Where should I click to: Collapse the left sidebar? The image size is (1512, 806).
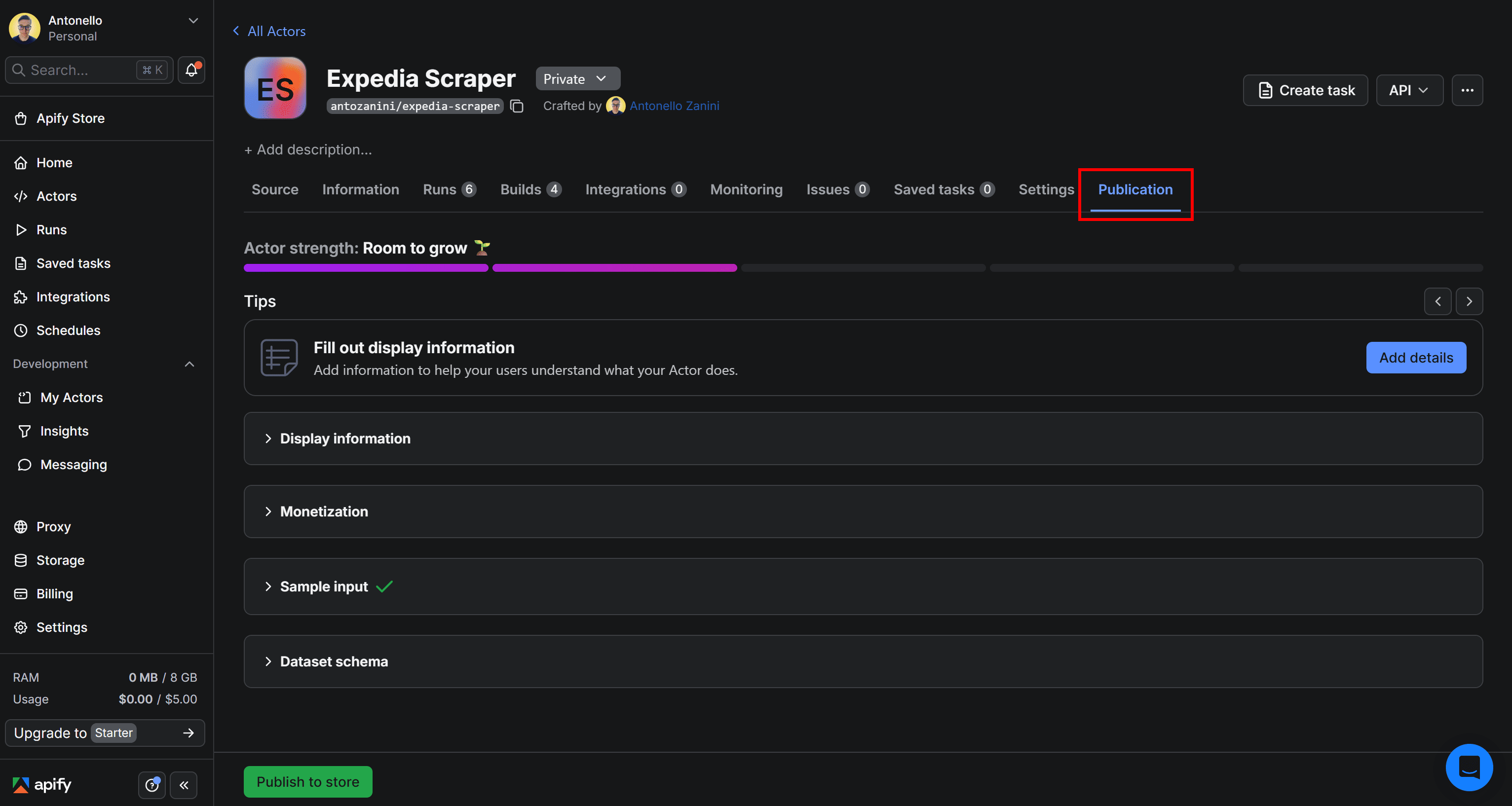click(x=184, y=785)
